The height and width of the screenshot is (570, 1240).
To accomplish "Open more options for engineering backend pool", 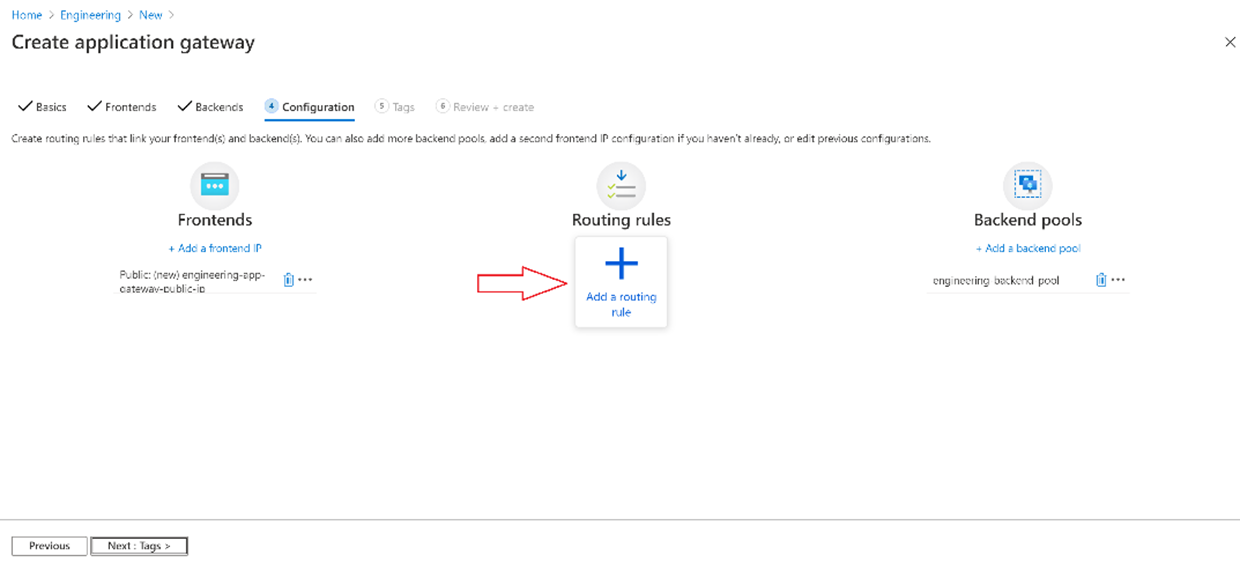I will 1118,280.
